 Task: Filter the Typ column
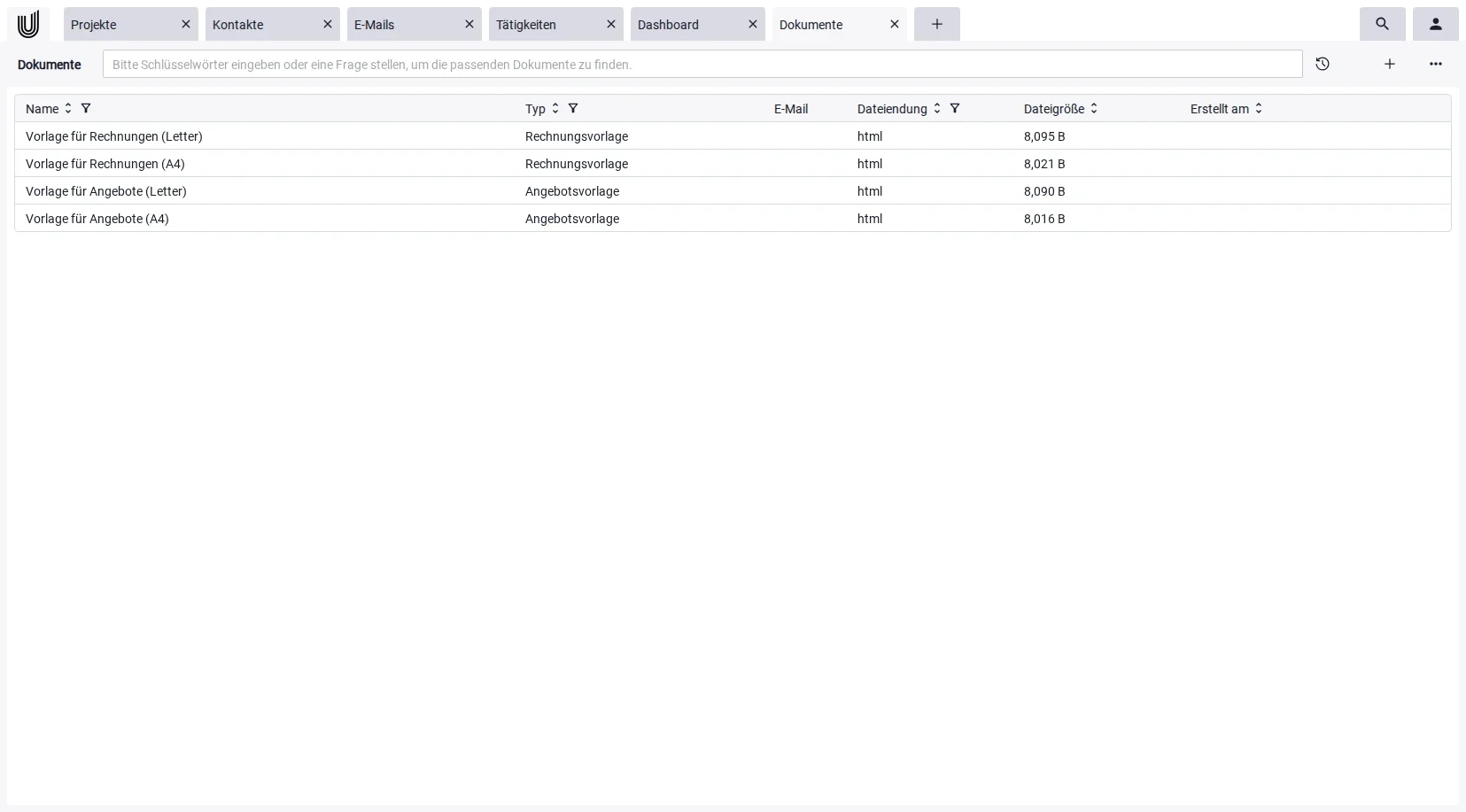coord(573,108)
